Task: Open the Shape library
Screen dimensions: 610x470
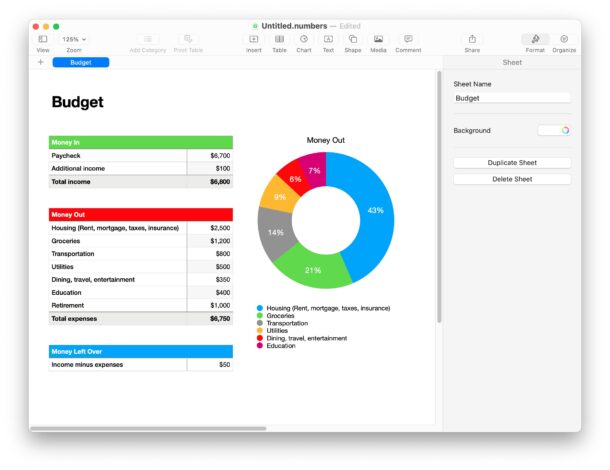Action: click(353, 39)
